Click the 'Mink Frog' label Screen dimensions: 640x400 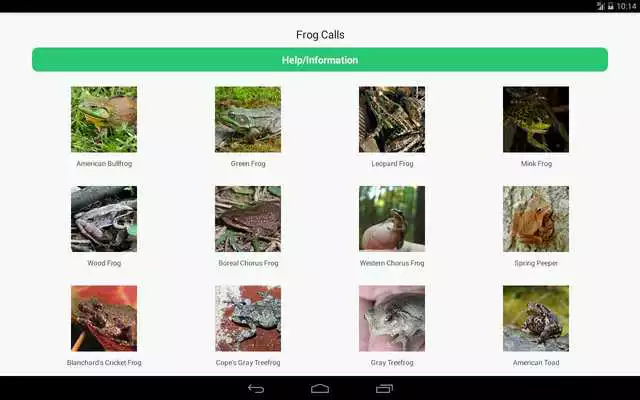click(536, 164)
